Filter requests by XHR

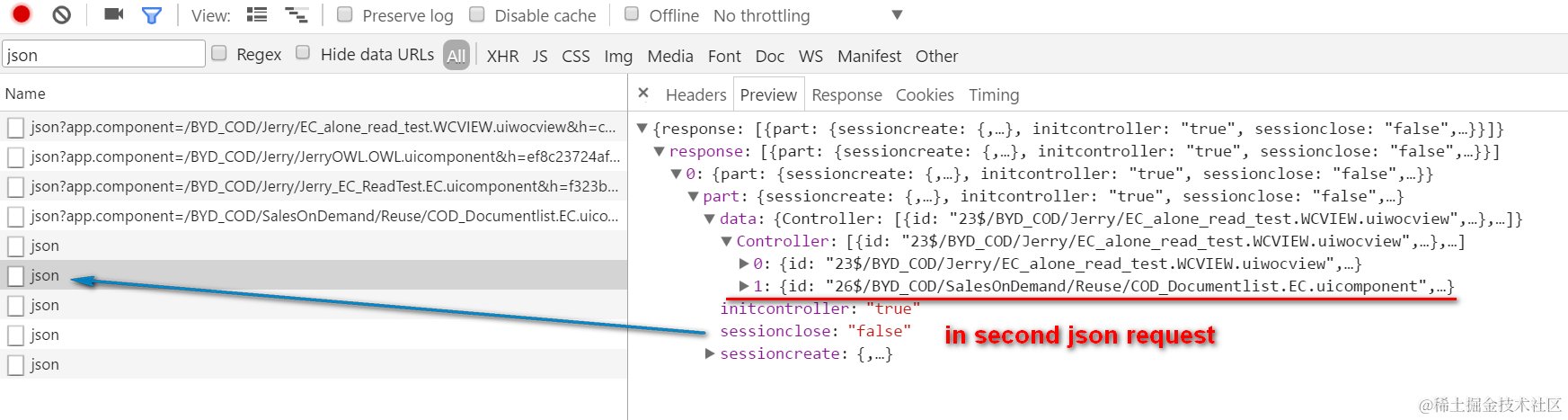(x=502, y=56)
